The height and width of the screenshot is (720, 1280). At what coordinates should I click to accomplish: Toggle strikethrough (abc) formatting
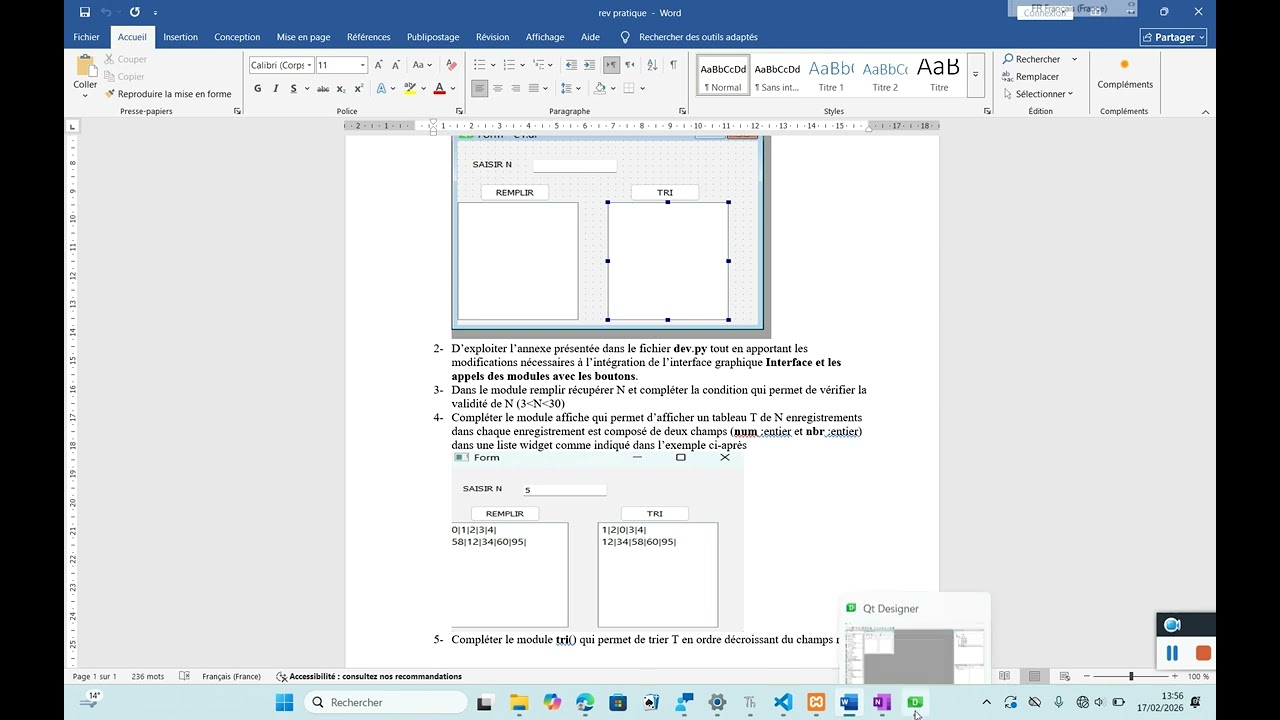323,88
